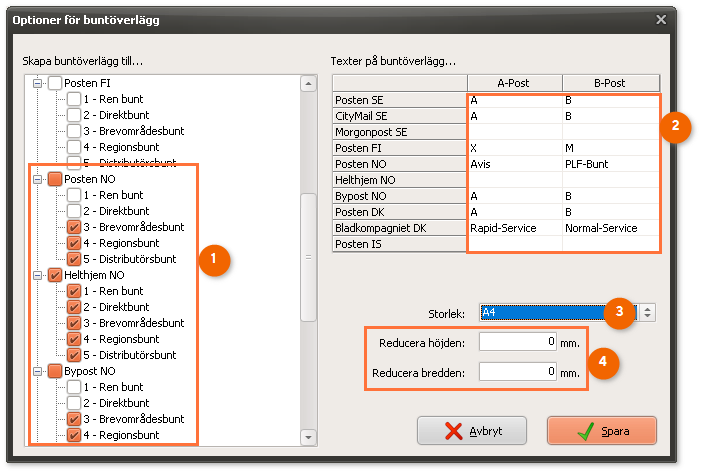
Task: Check Posten FI 4 - Regionsbunt
Action: (x=74, y=147)
